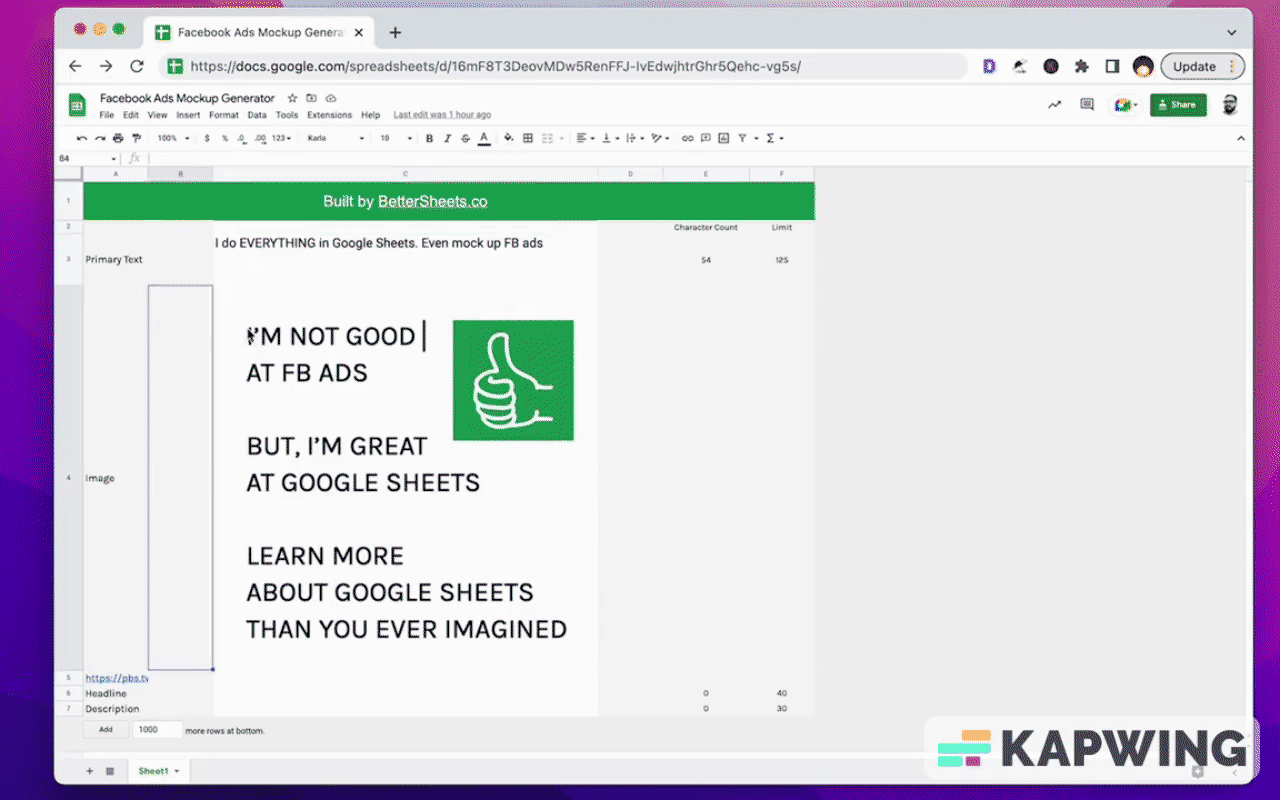Open the borders tool

coord(528,138)
